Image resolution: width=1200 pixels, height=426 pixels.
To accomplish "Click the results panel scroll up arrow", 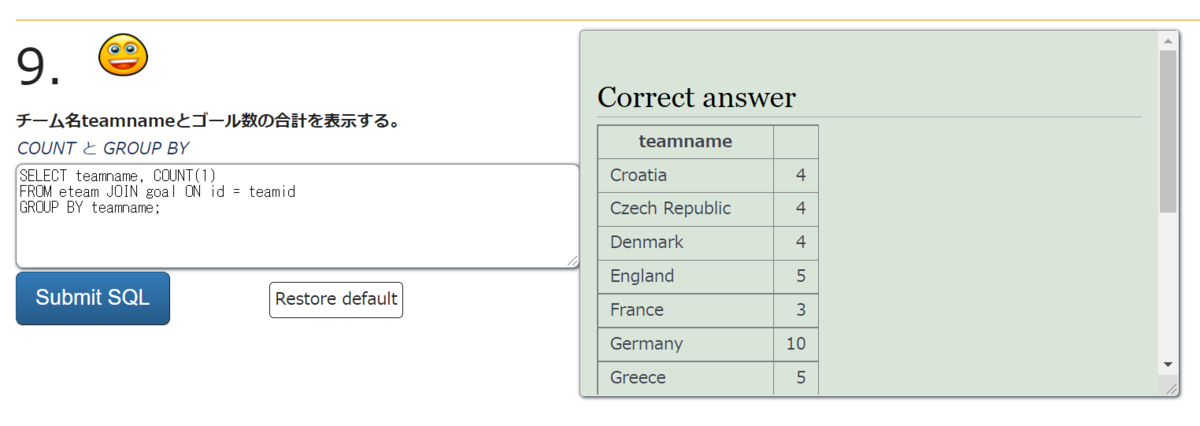I will (1167, 41).
